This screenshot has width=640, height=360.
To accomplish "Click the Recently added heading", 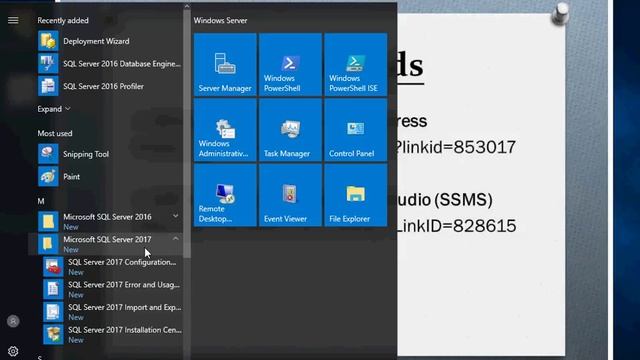I will [x=63, y=20].
